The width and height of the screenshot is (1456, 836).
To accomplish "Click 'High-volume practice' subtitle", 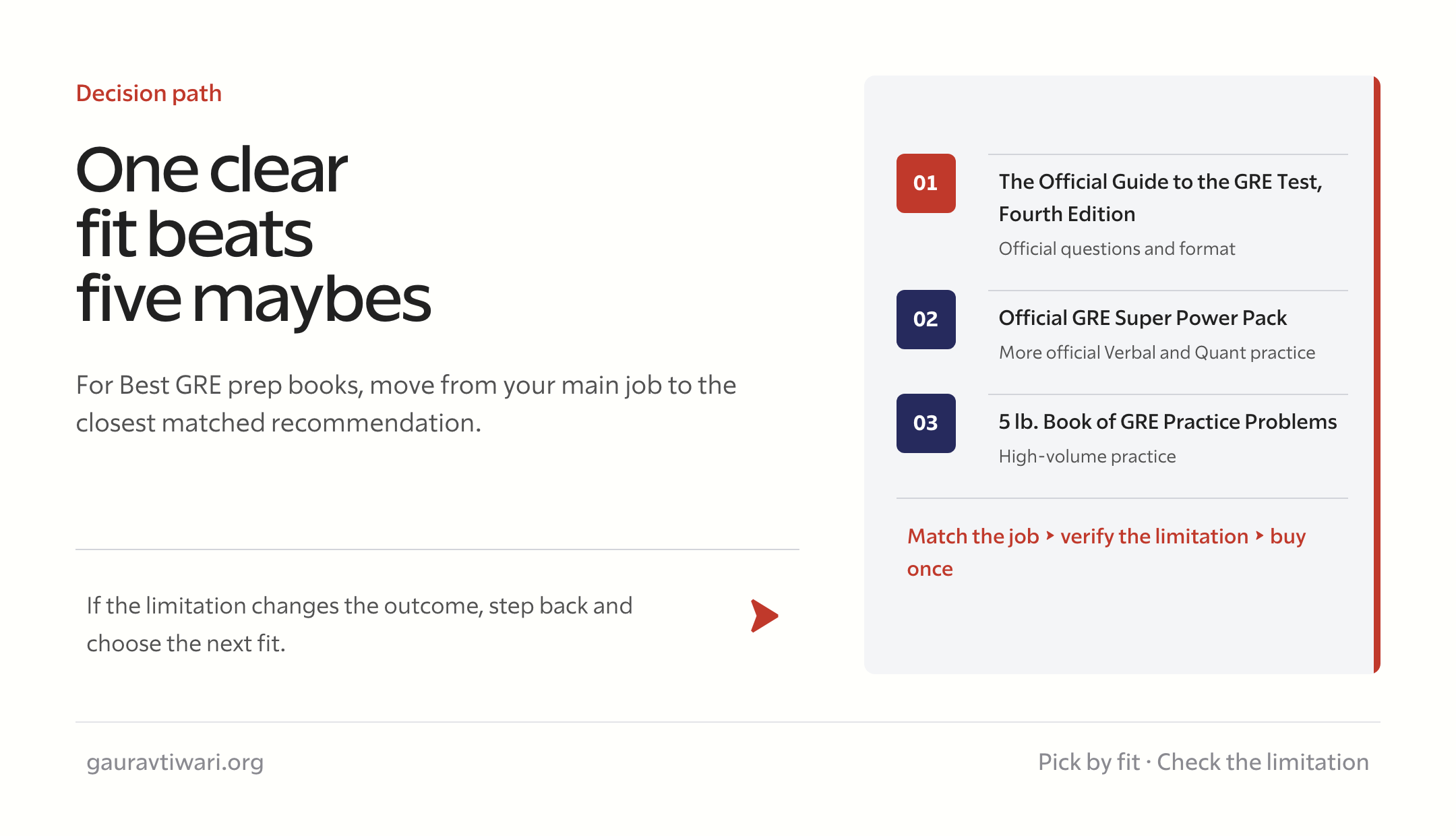I will (x=1087, y=456).
